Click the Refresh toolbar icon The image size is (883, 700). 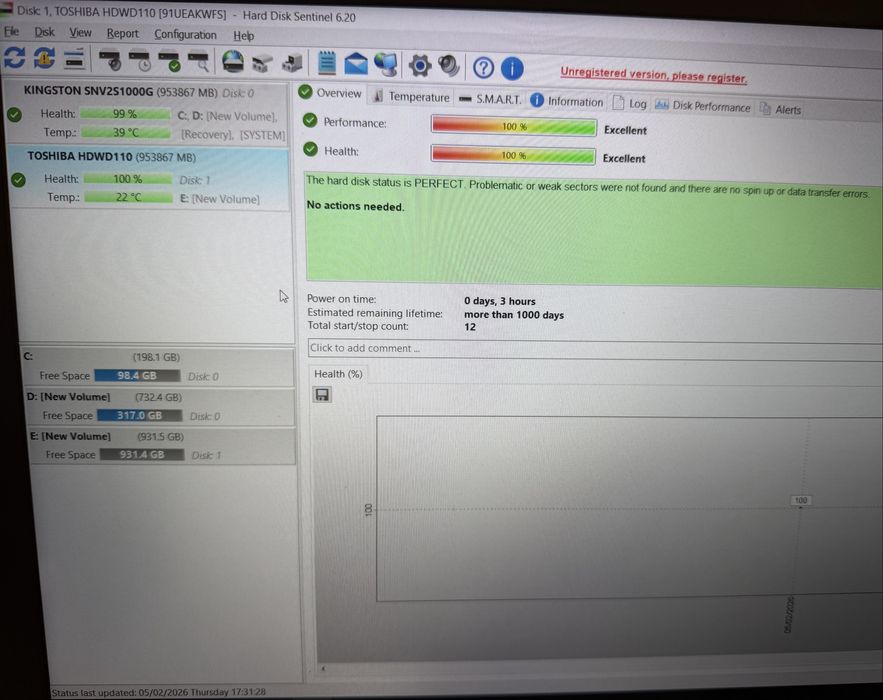click(x=14, y=57)
